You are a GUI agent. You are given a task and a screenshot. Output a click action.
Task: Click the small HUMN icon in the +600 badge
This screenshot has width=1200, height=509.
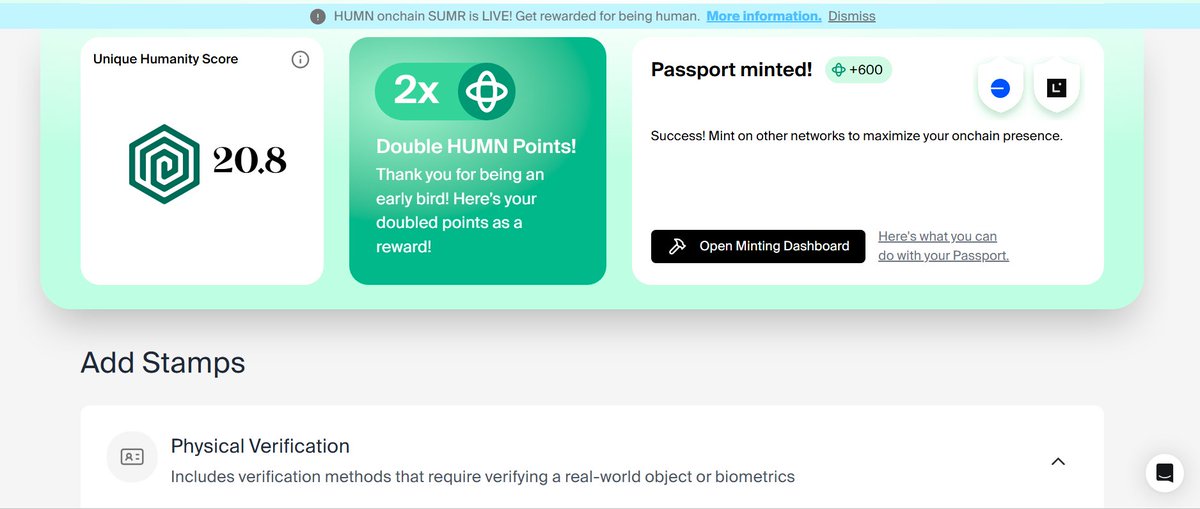point(839,70)
